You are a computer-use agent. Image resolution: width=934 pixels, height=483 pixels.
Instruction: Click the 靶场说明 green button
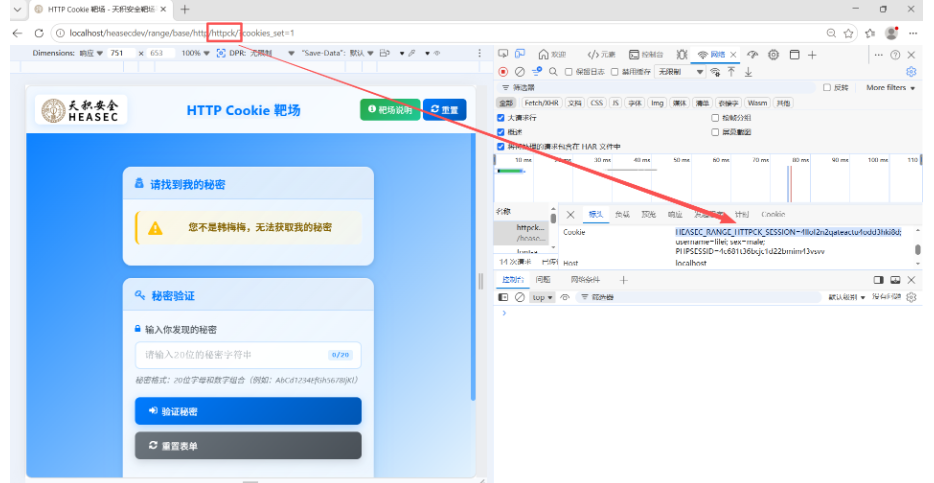(390, 110)
